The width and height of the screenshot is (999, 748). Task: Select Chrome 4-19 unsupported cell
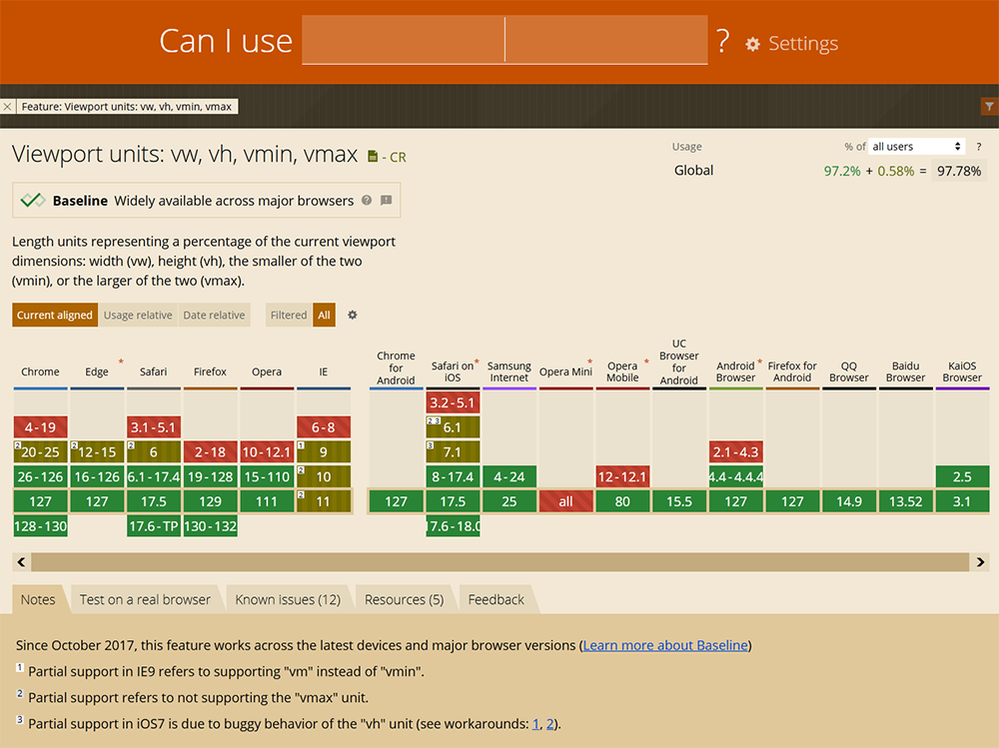(x=40, y=428)
